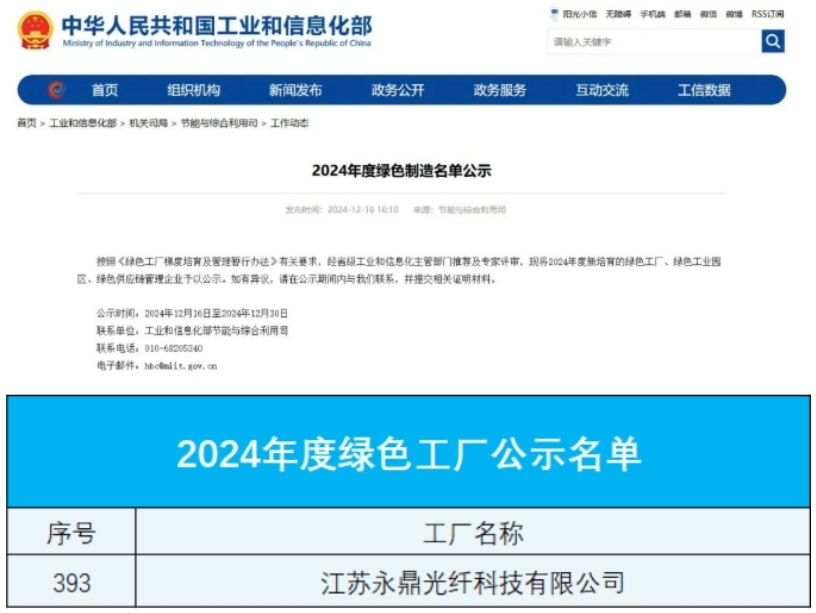Open 工信数据 navigation item

tap(704, 90)
